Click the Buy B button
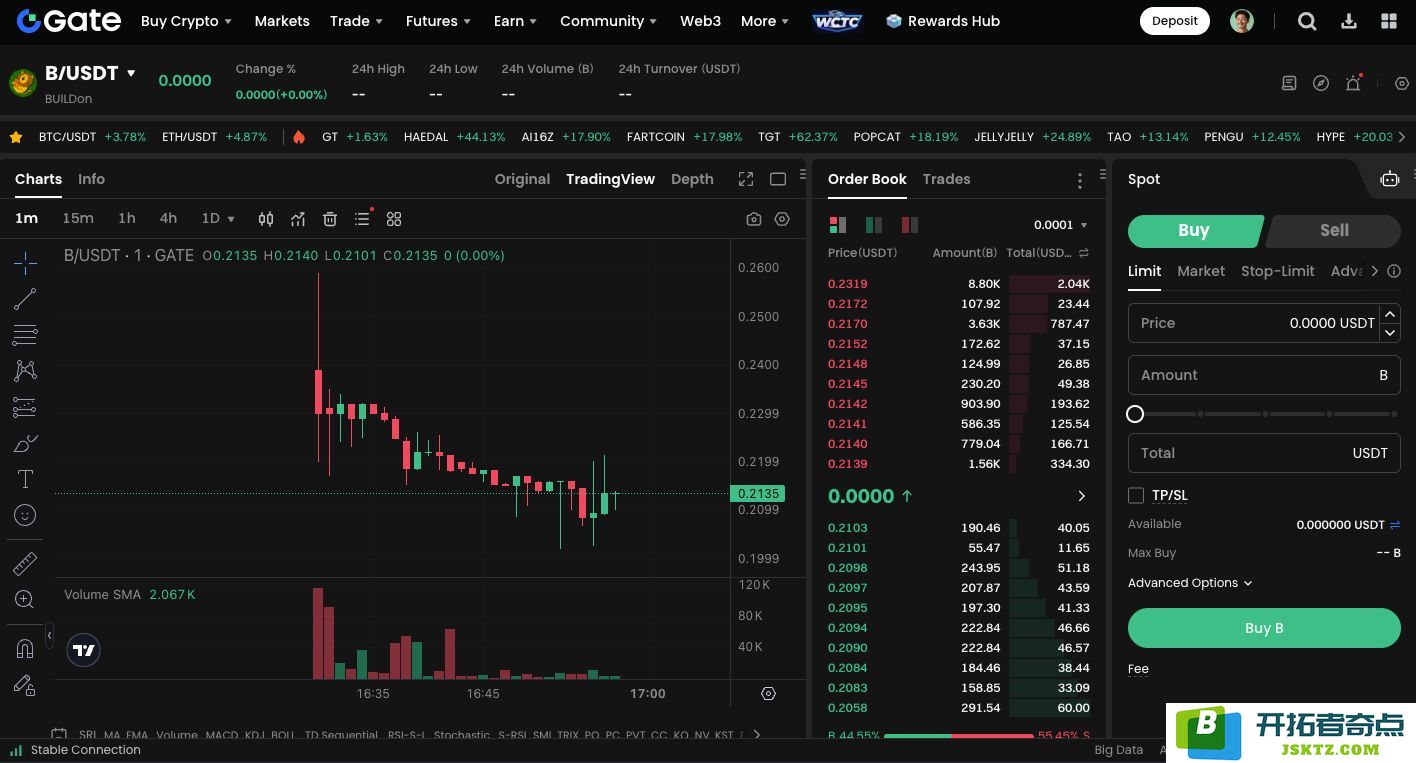The width and height of the screenshot is (1416, 763). (x=1264, y=628)
